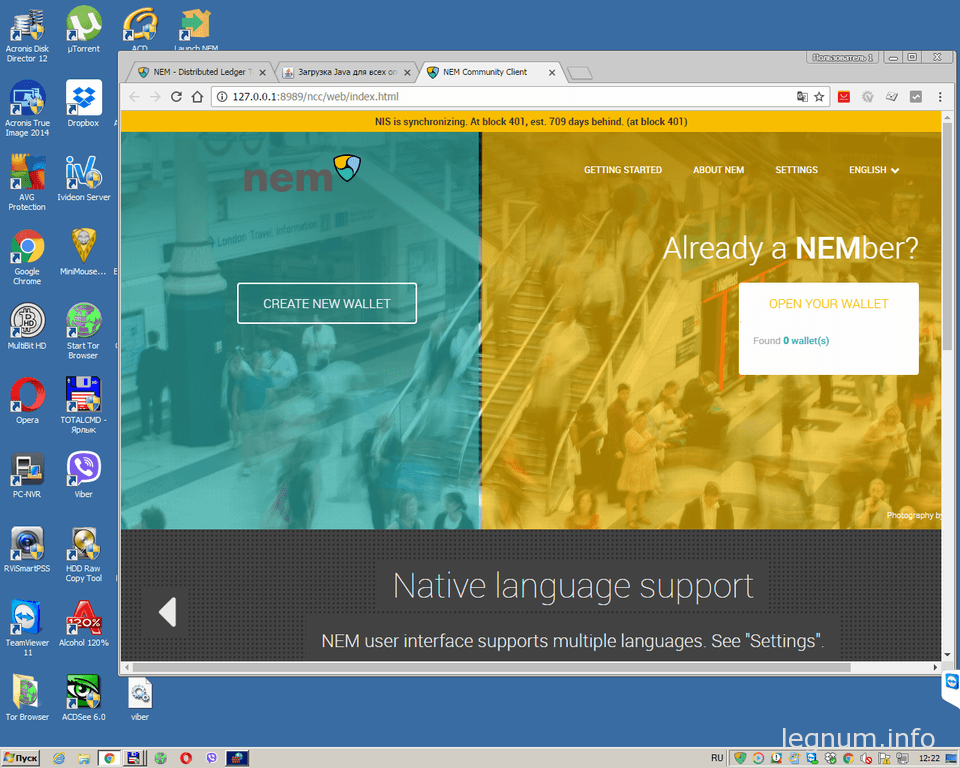Open the MultiBit HD desktop shortcut
Screen dimensions: 960x768
27,326
